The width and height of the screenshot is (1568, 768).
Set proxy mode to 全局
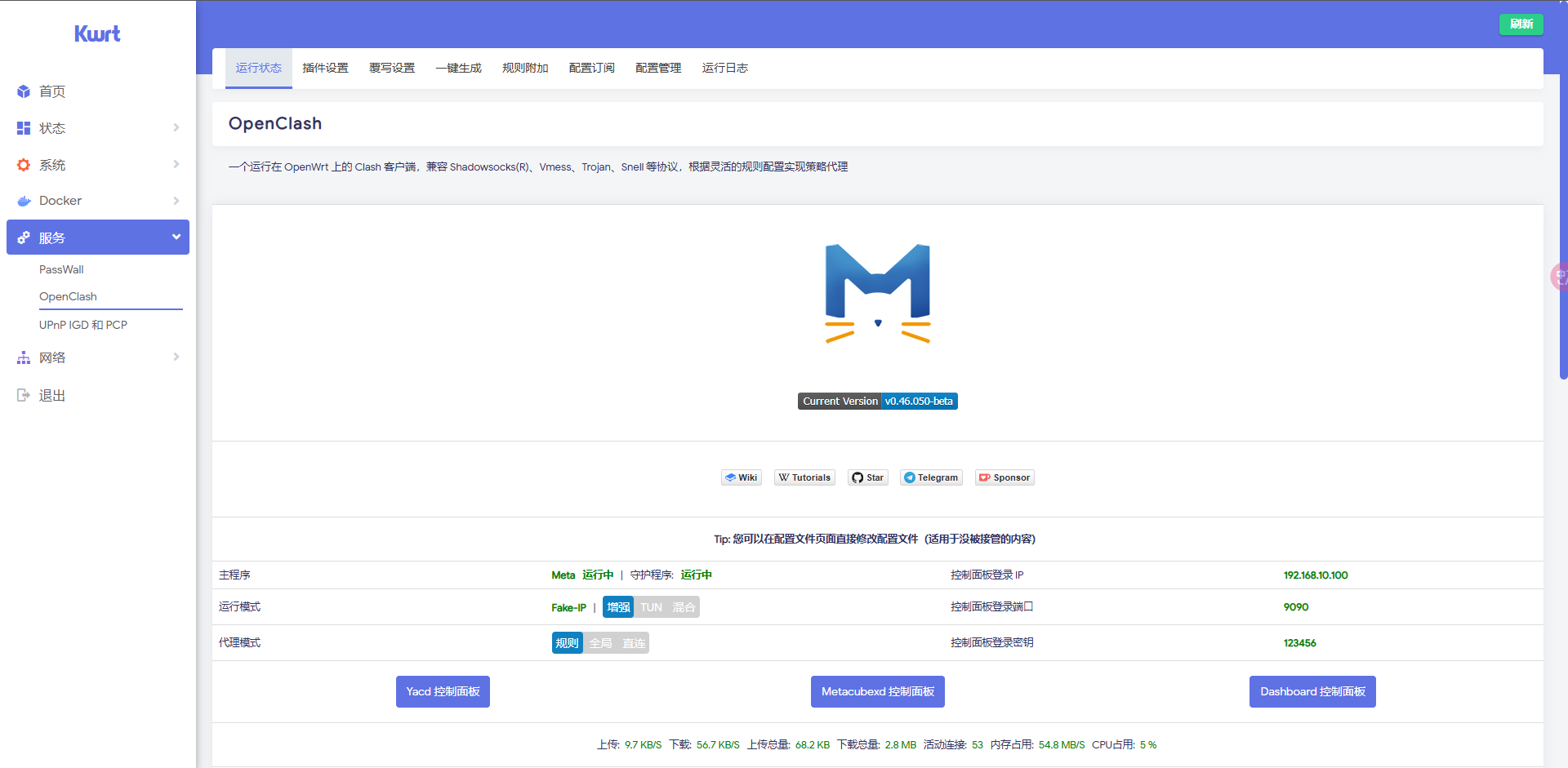(600, 643)
